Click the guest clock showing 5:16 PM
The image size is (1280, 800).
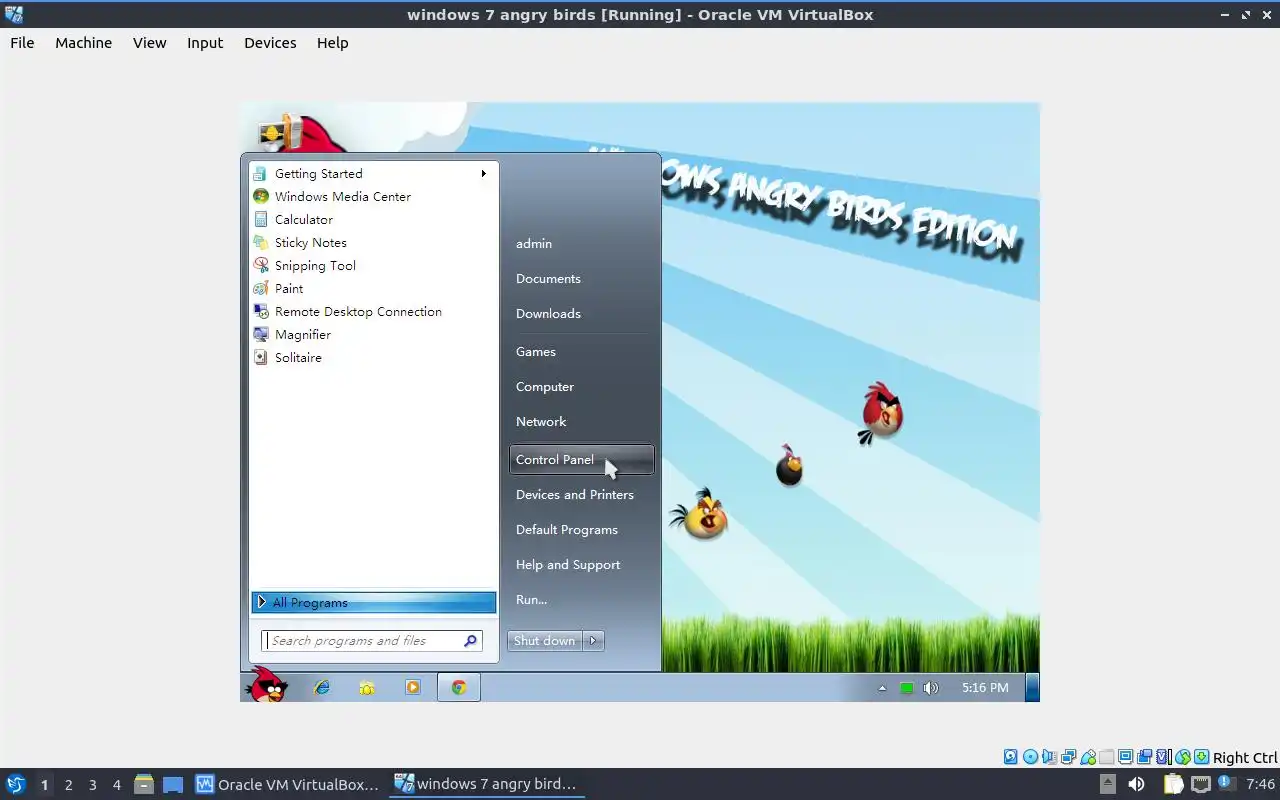pyautogui.click(x=985, y=688)
